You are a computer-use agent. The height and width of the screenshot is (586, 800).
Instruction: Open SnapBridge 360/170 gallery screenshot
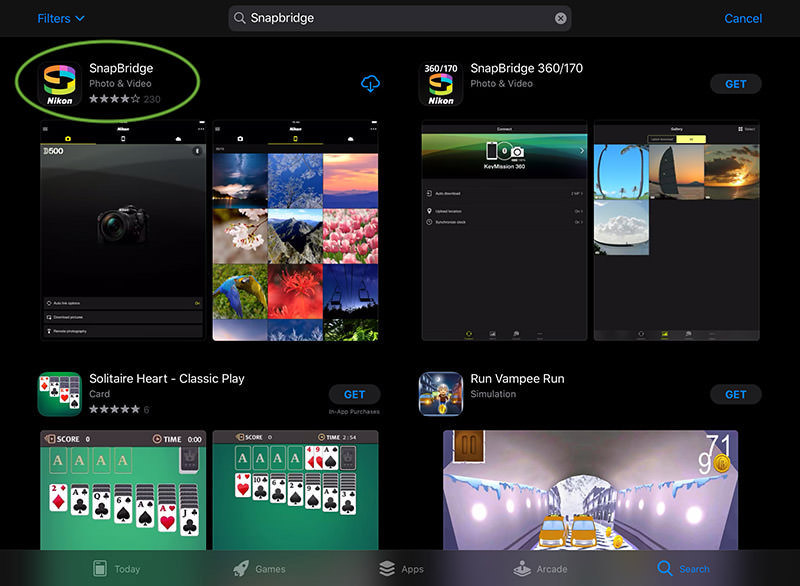pos(677,231)
